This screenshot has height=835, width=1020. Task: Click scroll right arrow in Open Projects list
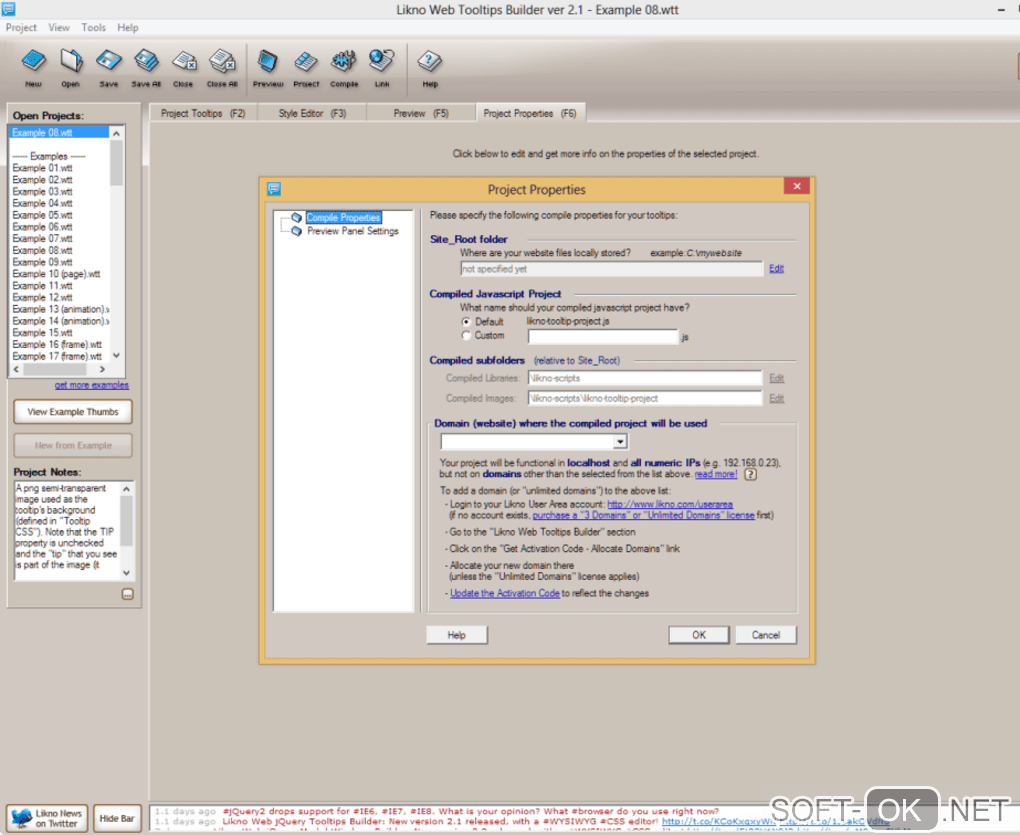[x=102, y=369]
